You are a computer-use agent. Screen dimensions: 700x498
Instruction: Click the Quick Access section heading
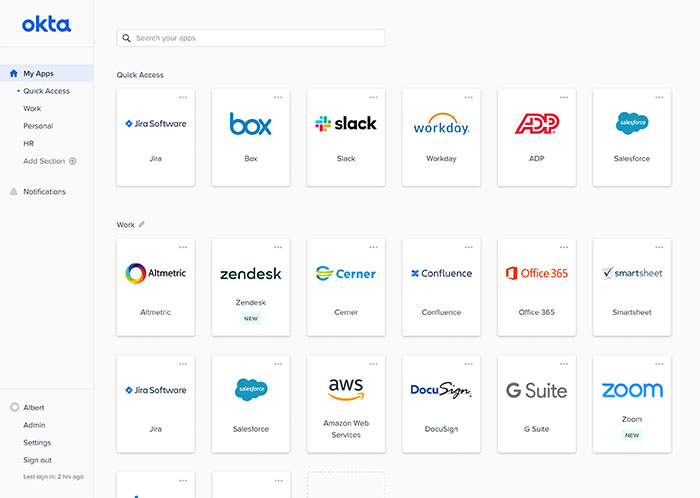coord(140,75)
